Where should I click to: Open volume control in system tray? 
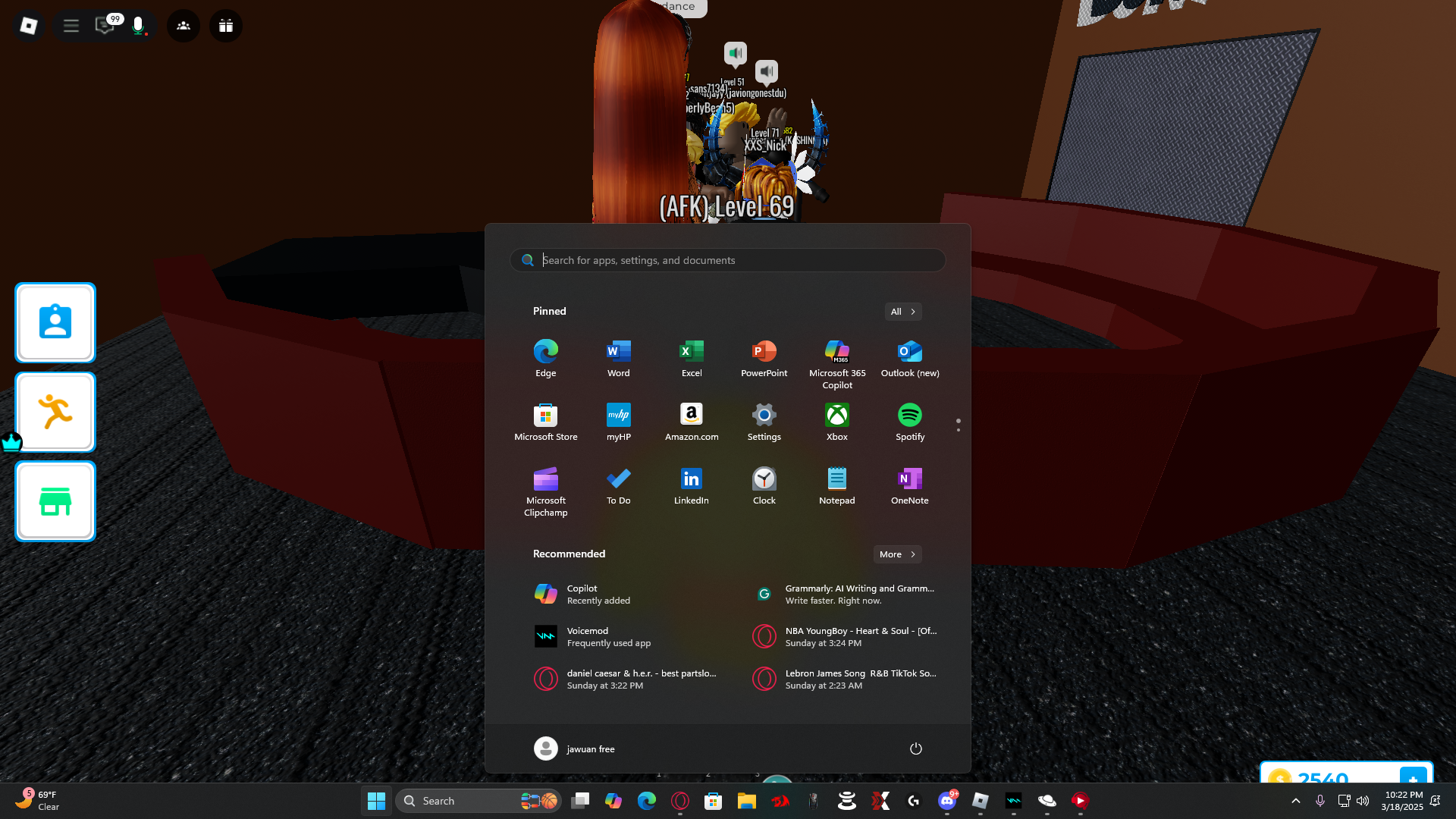(x=1363, y=801)
